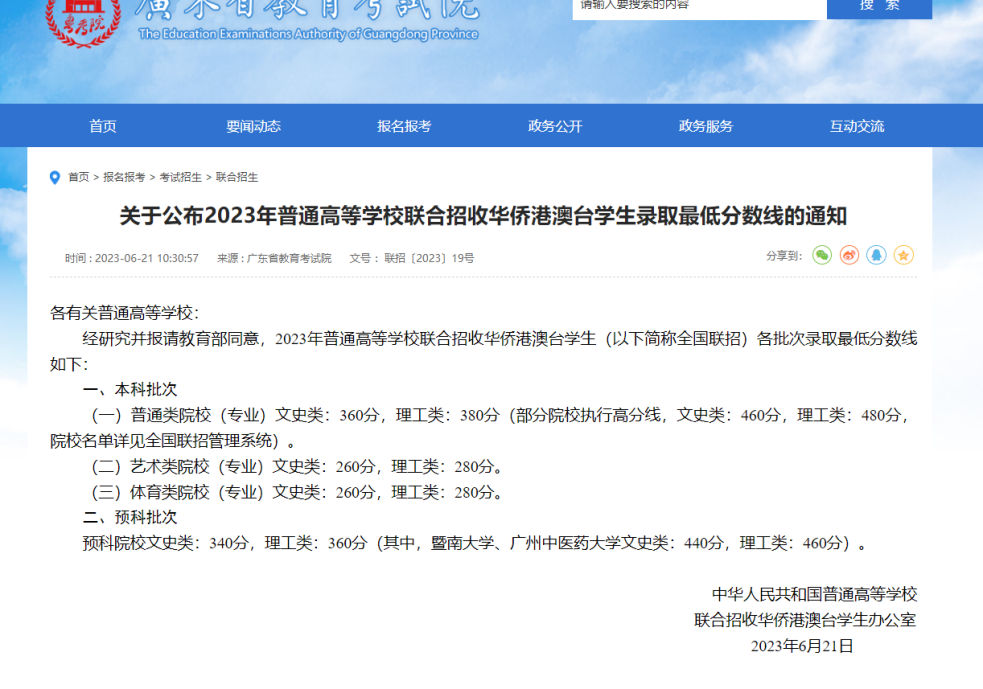
Task: Open the 要闻动态 menu
Action: point(255,125)
